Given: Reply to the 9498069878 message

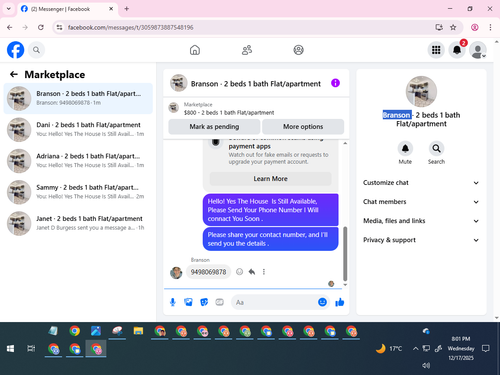Looking at the screenshot, I should point(252,272).
